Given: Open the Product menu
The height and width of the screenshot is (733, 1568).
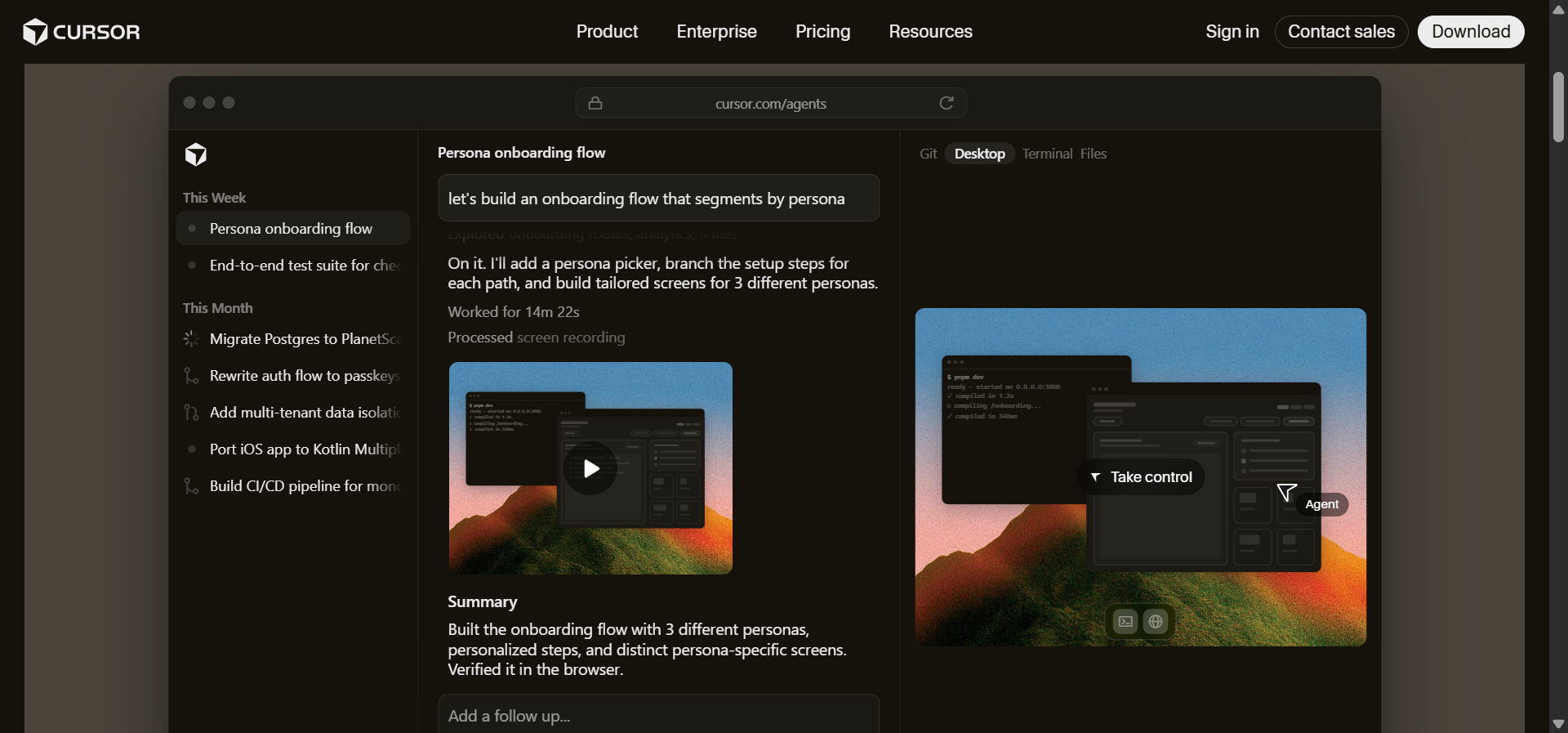Looking at the screenshot, I should (607, 32).
